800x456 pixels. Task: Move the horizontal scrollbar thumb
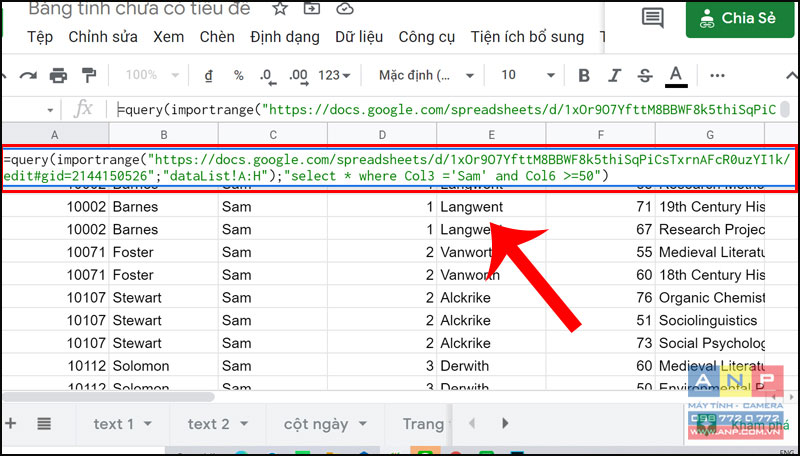pyautogui.click(x=108, y=396)
